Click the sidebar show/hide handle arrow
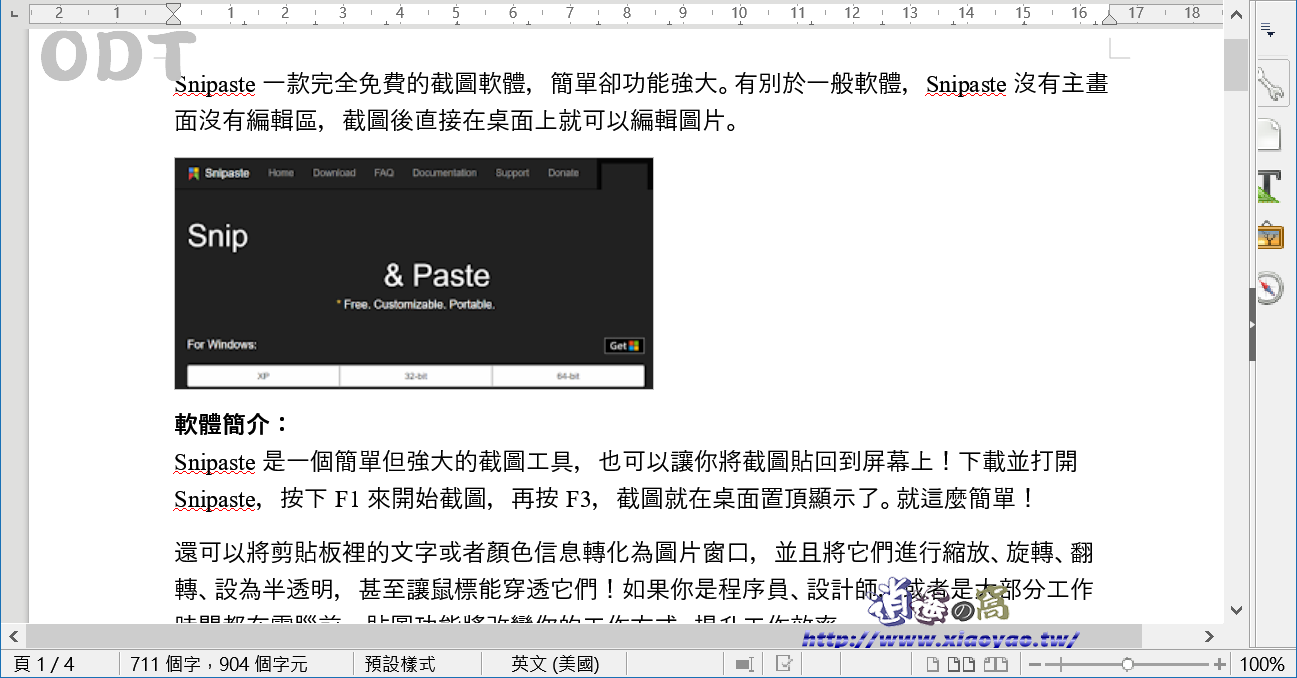 pos(1252,325)
